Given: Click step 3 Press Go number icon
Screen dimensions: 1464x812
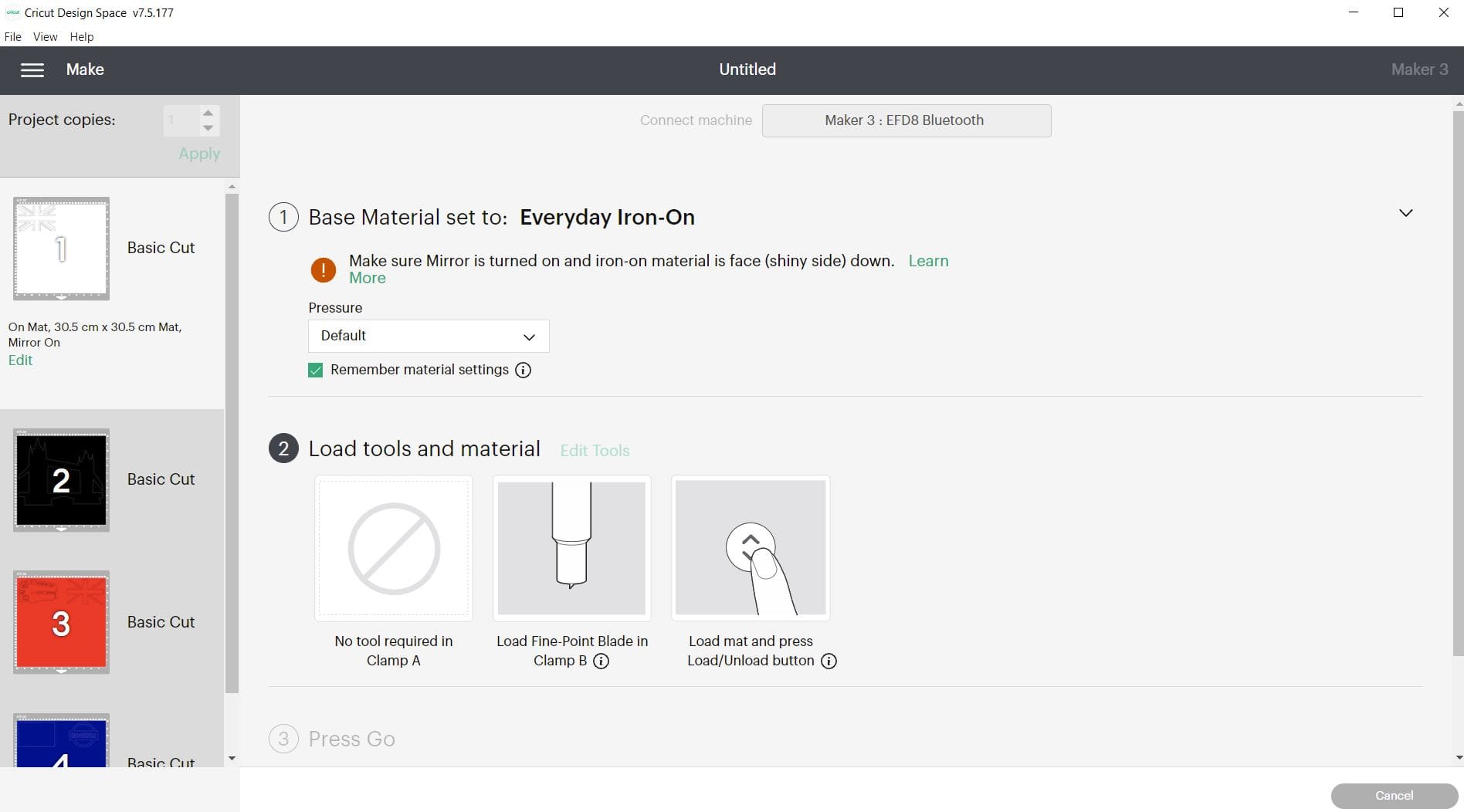Looking at the screenshot, I should click(283, 739).
